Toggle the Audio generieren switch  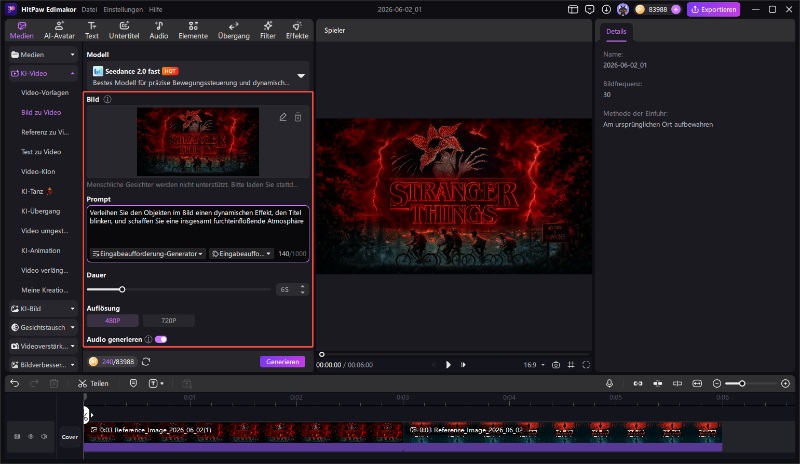point(161,339)
